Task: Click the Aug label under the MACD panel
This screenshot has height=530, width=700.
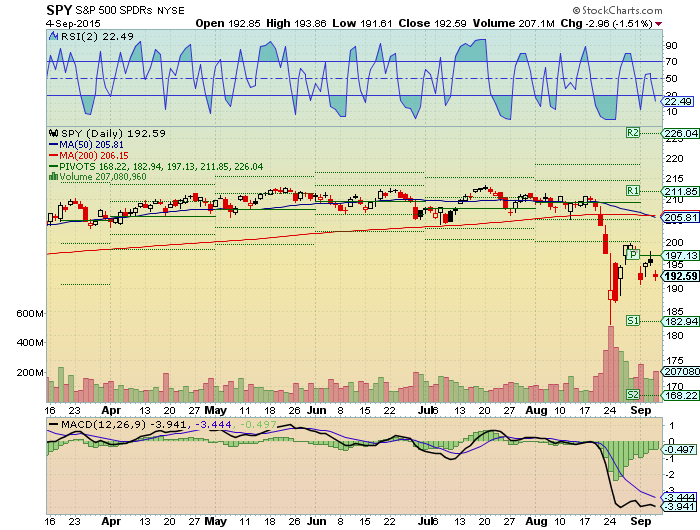Action: point(536,521)
